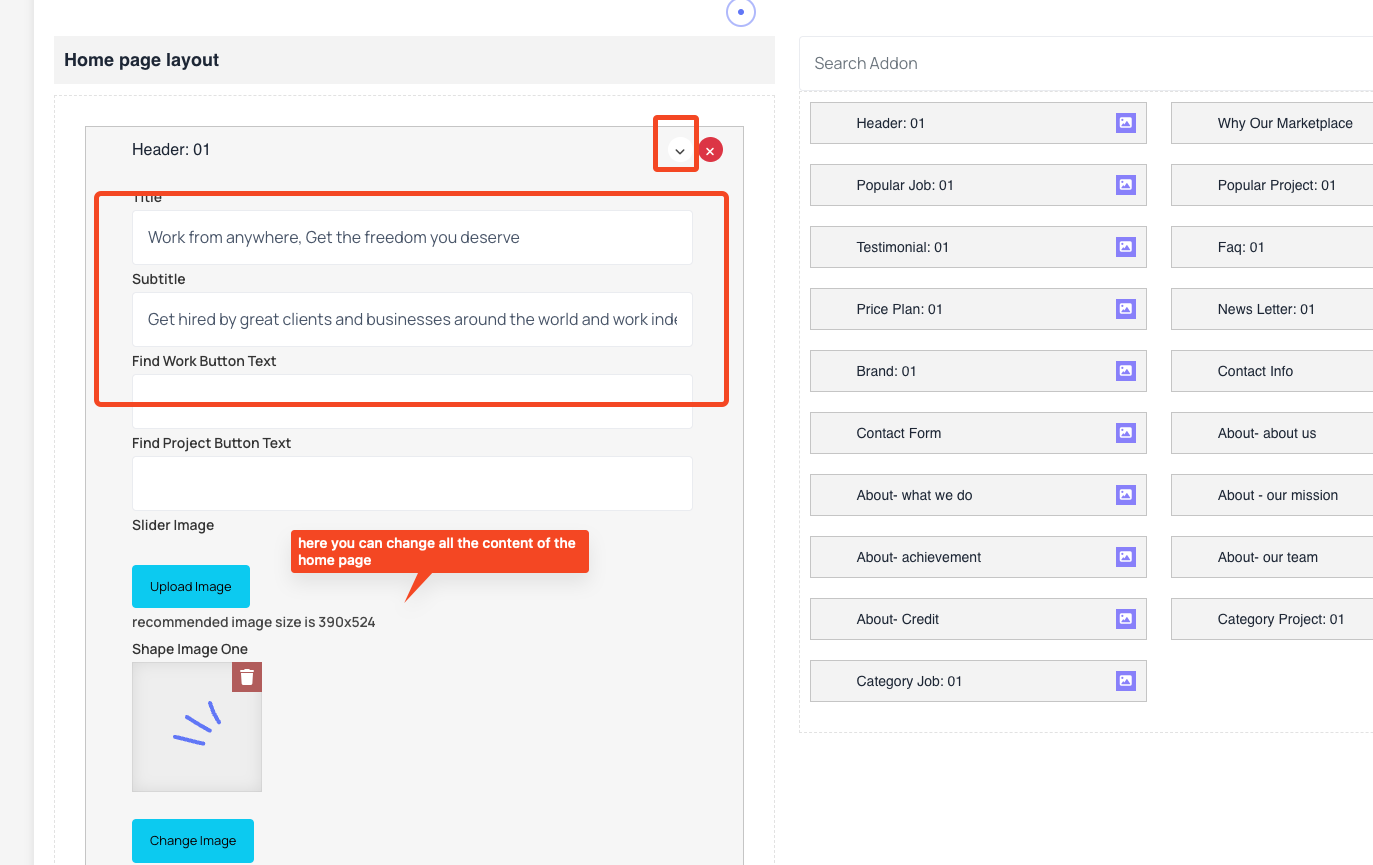Click into the Subtitle input field
Viewport: 1373px width, 865px height.
pyautogui.click(x=412, y=319)
